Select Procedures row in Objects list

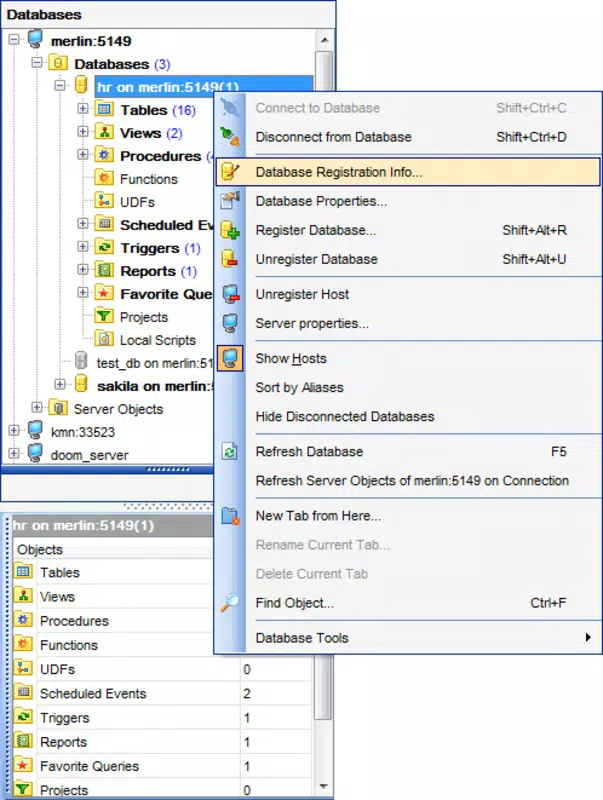(x=113, y=621)
